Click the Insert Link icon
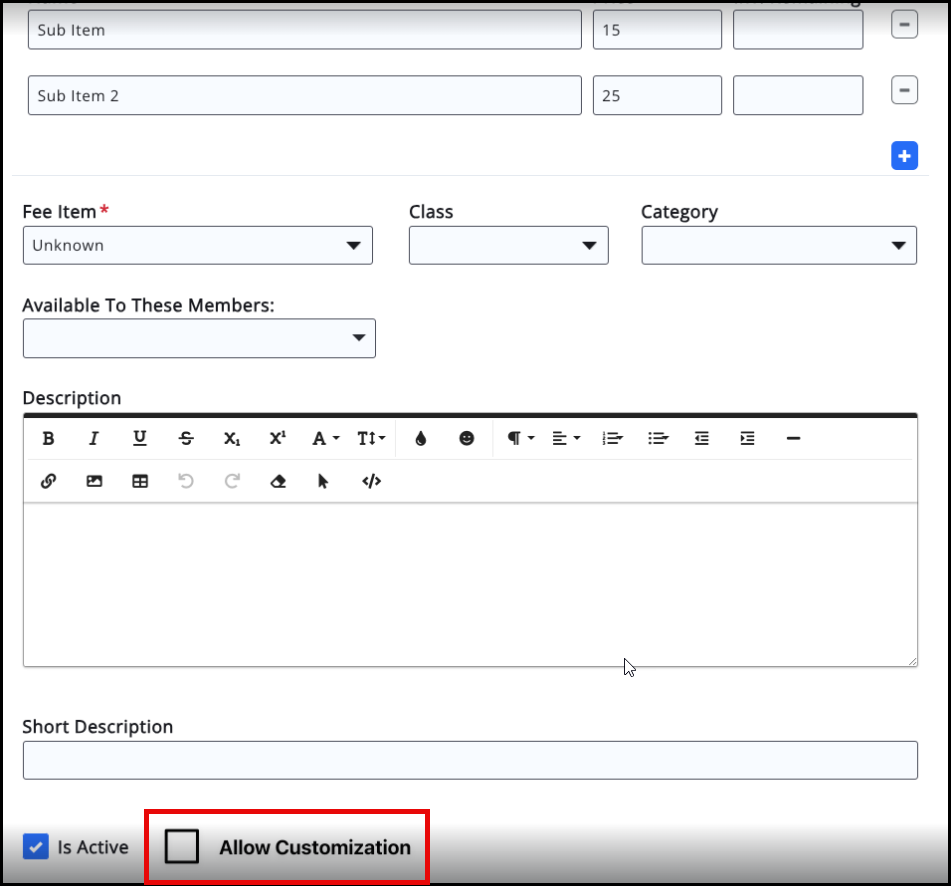The height and width of the screenshot is (886, 951). (x=48, y=481)
